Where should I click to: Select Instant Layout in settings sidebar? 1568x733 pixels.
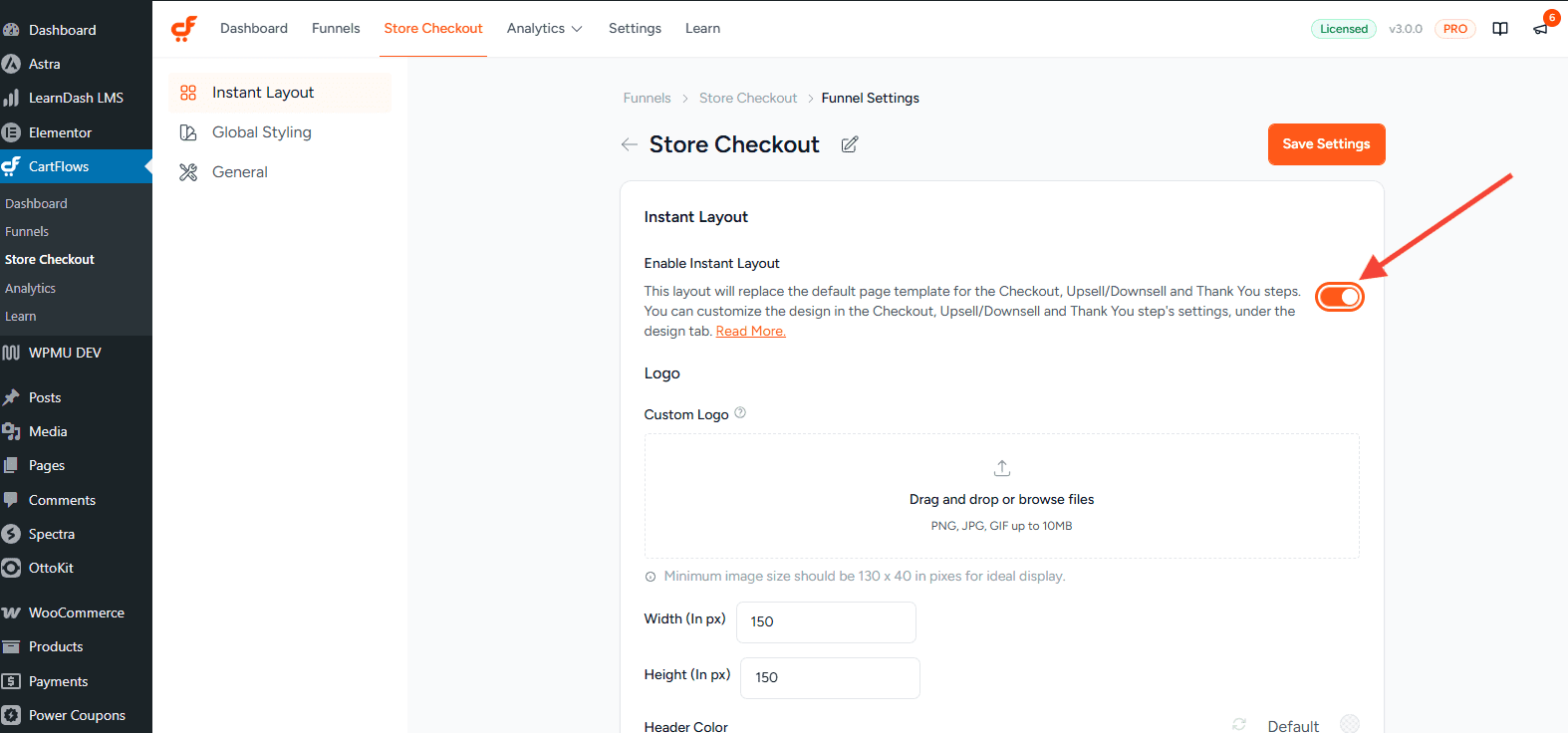click(280, 93)
